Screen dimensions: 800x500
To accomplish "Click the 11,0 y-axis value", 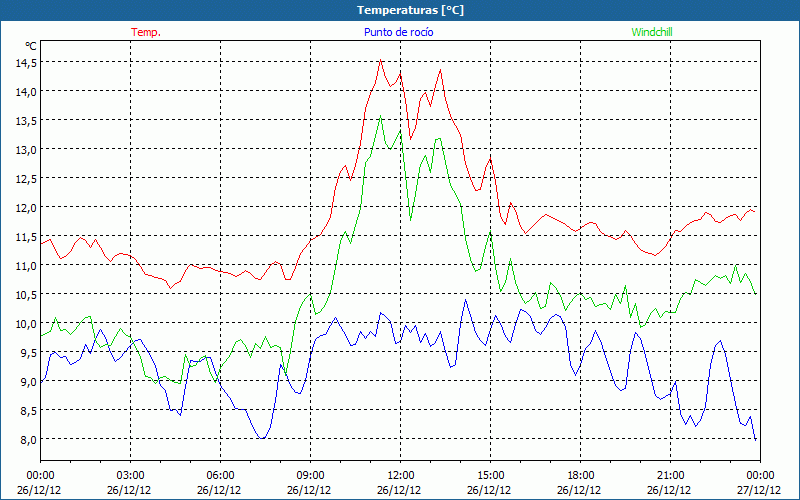I will (x=26, y=265).
